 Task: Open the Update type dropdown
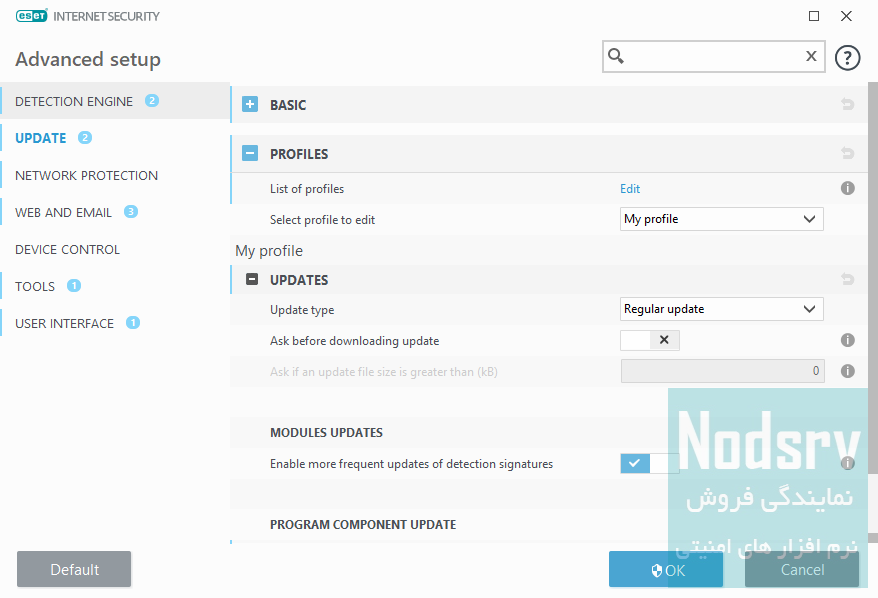721,309
